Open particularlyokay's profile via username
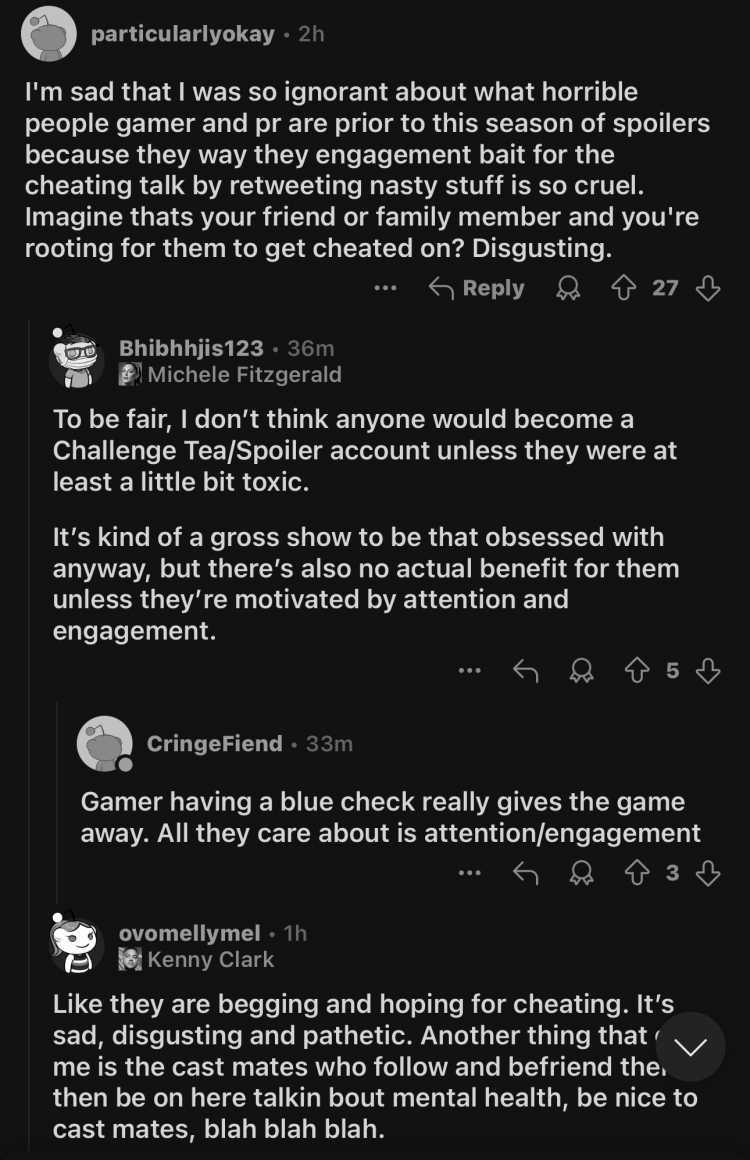This screenshot has width=750, height=1160. click(x=183, y=34)
